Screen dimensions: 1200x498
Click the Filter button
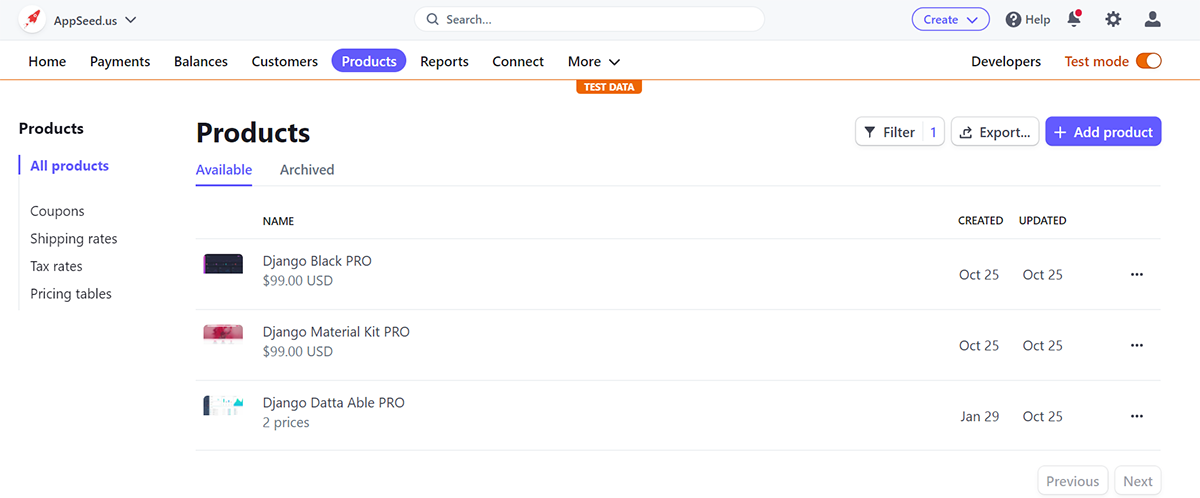pos(900,132)
